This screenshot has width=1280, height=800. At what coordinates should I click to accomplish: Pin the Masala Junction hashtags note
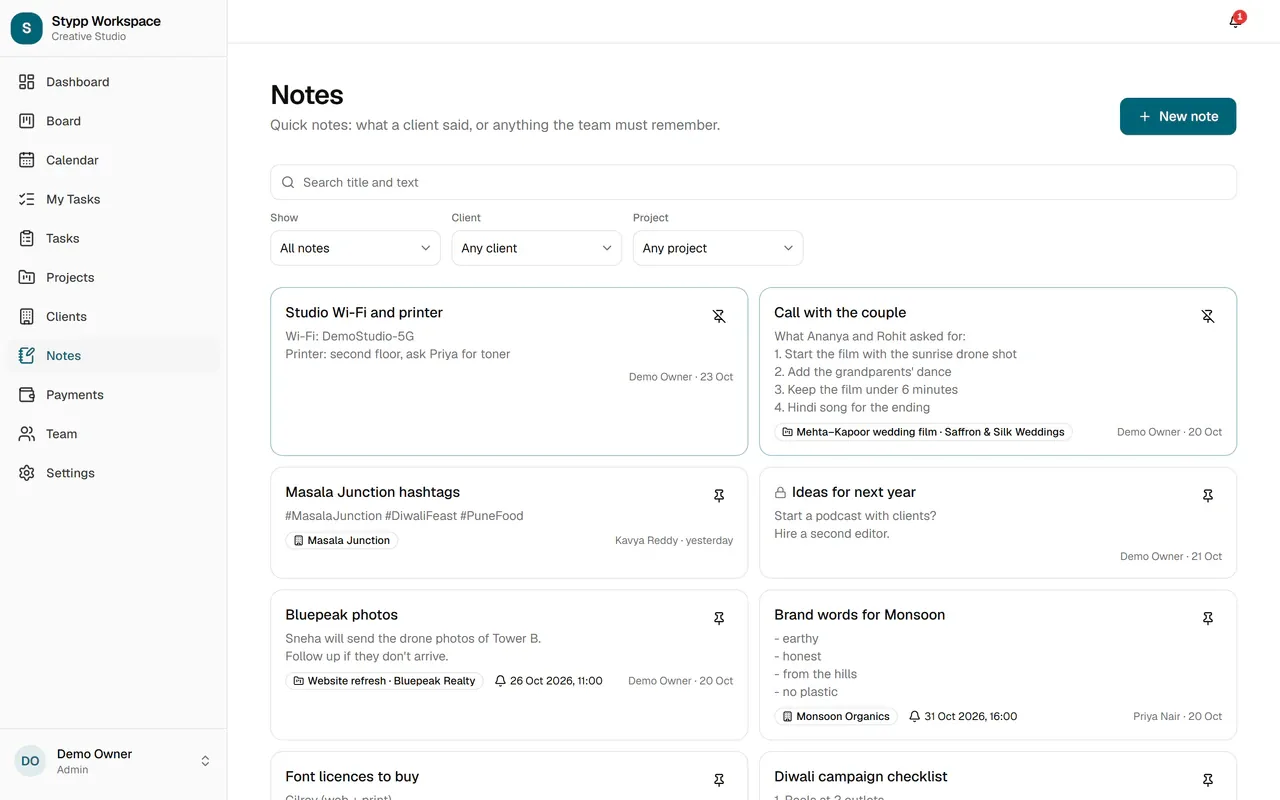click(719, 496)
